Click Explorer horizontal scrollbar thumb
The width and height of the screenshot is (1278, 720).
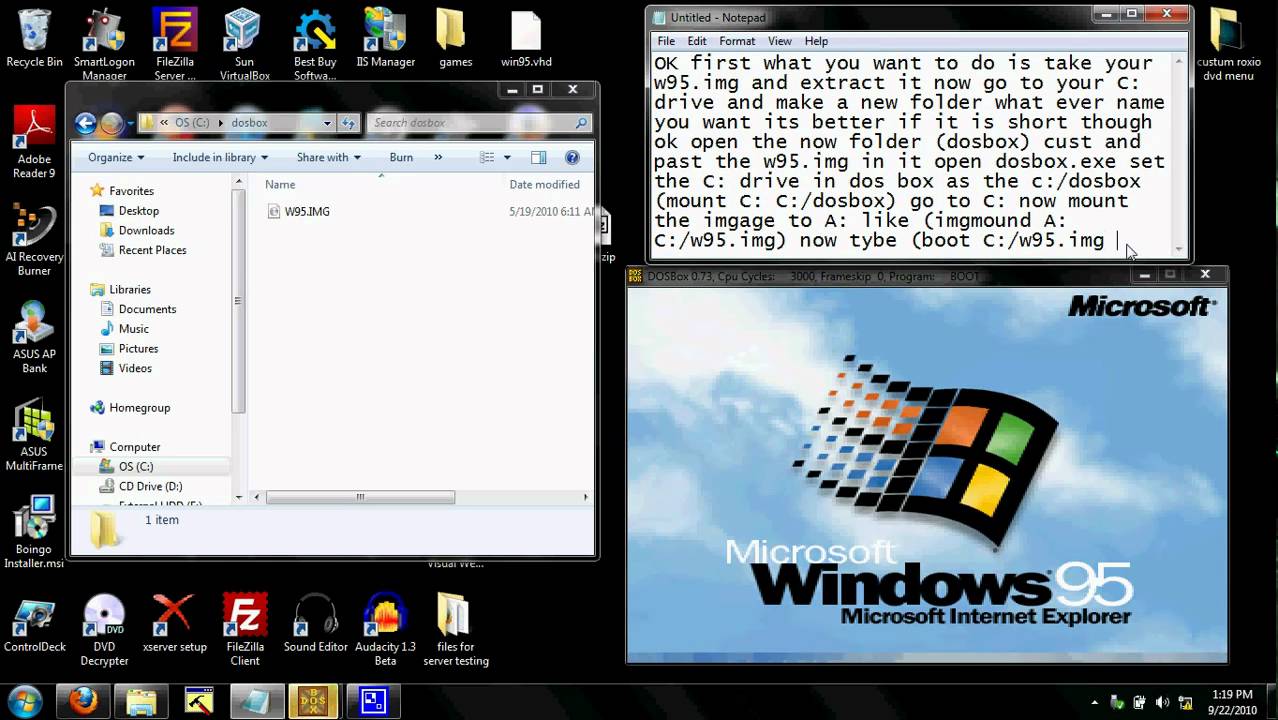pyautogui.click(x=361, y=497)
